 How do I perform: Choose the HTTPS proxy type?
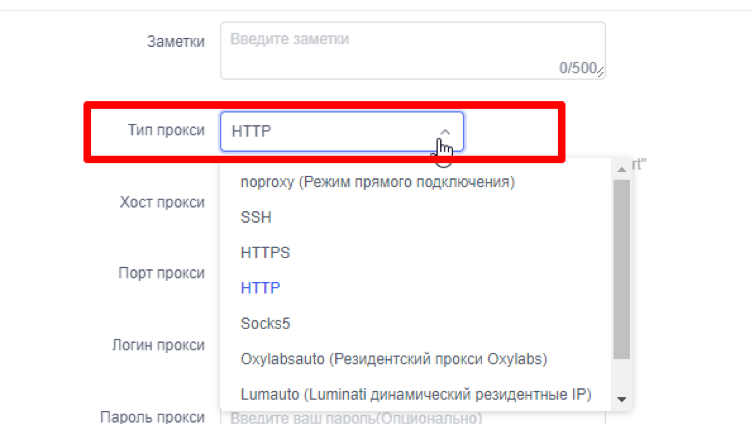(265, 253)
